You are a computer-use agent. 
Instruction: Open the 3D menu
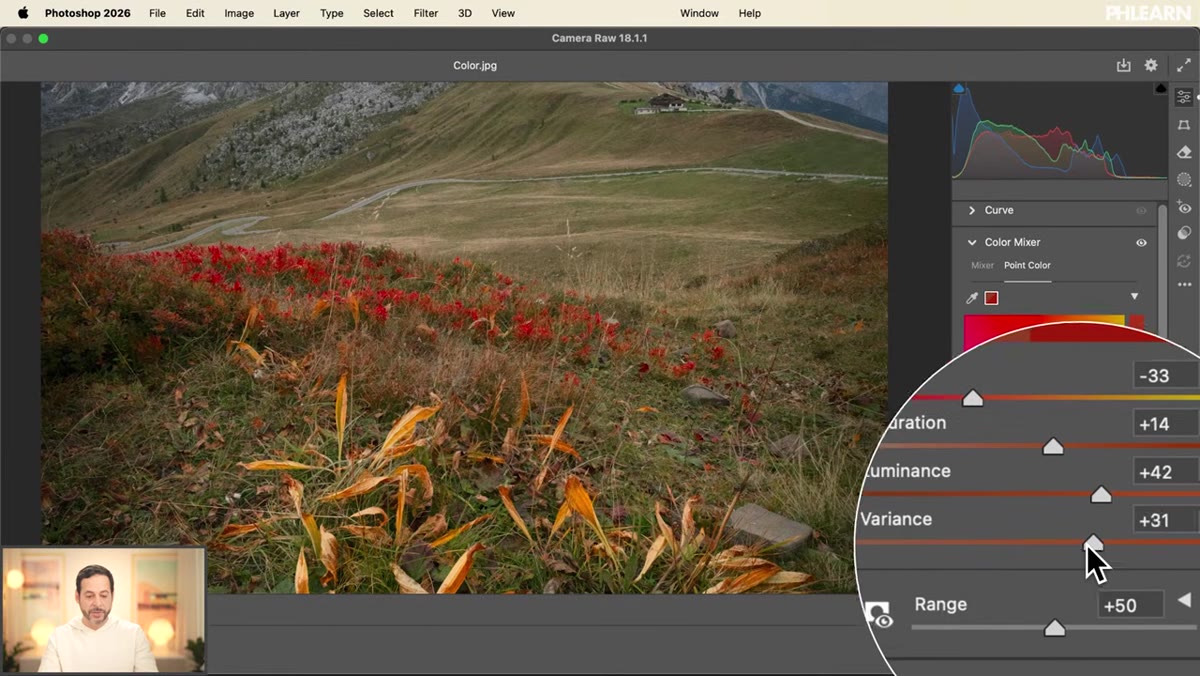click(465, 13)
